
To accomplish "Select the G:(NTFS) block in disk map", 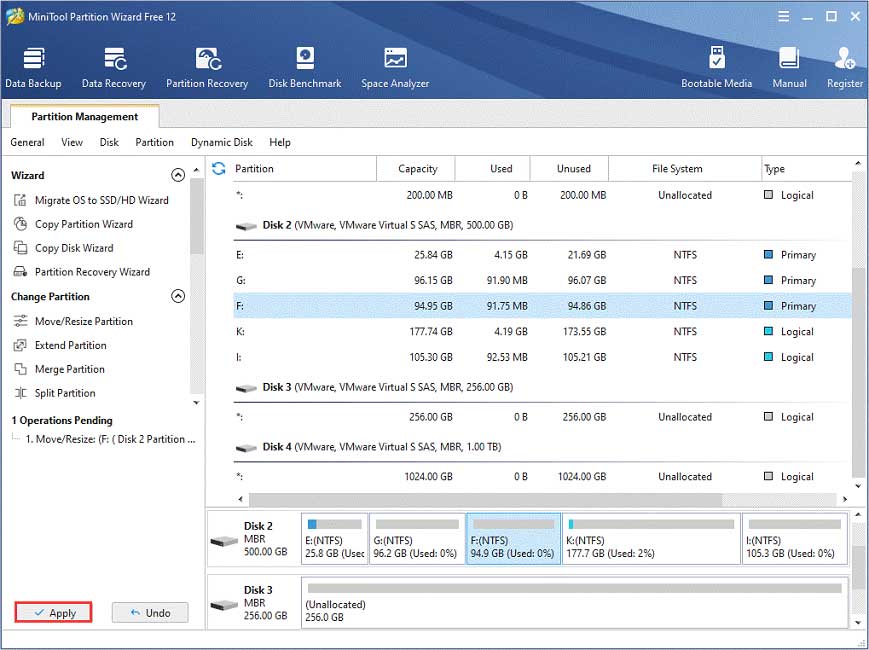I will click(417, 539).
